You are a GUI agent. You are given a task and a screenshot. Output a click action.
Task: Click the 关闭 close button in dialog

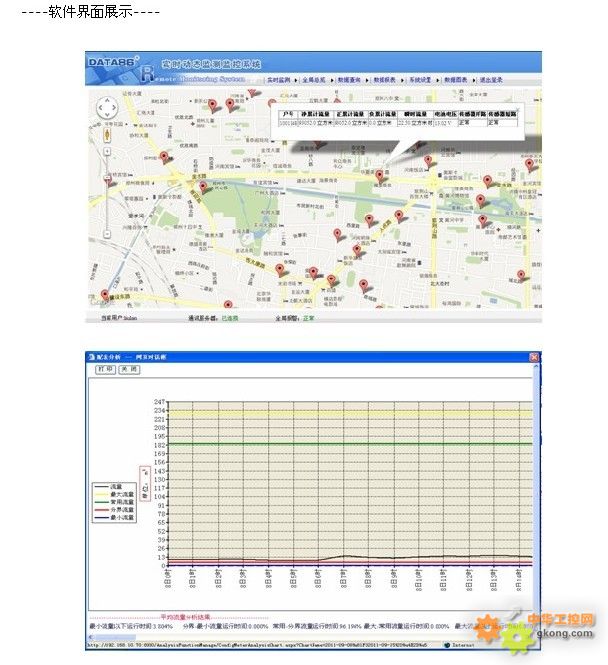click(x=128, y=370)
